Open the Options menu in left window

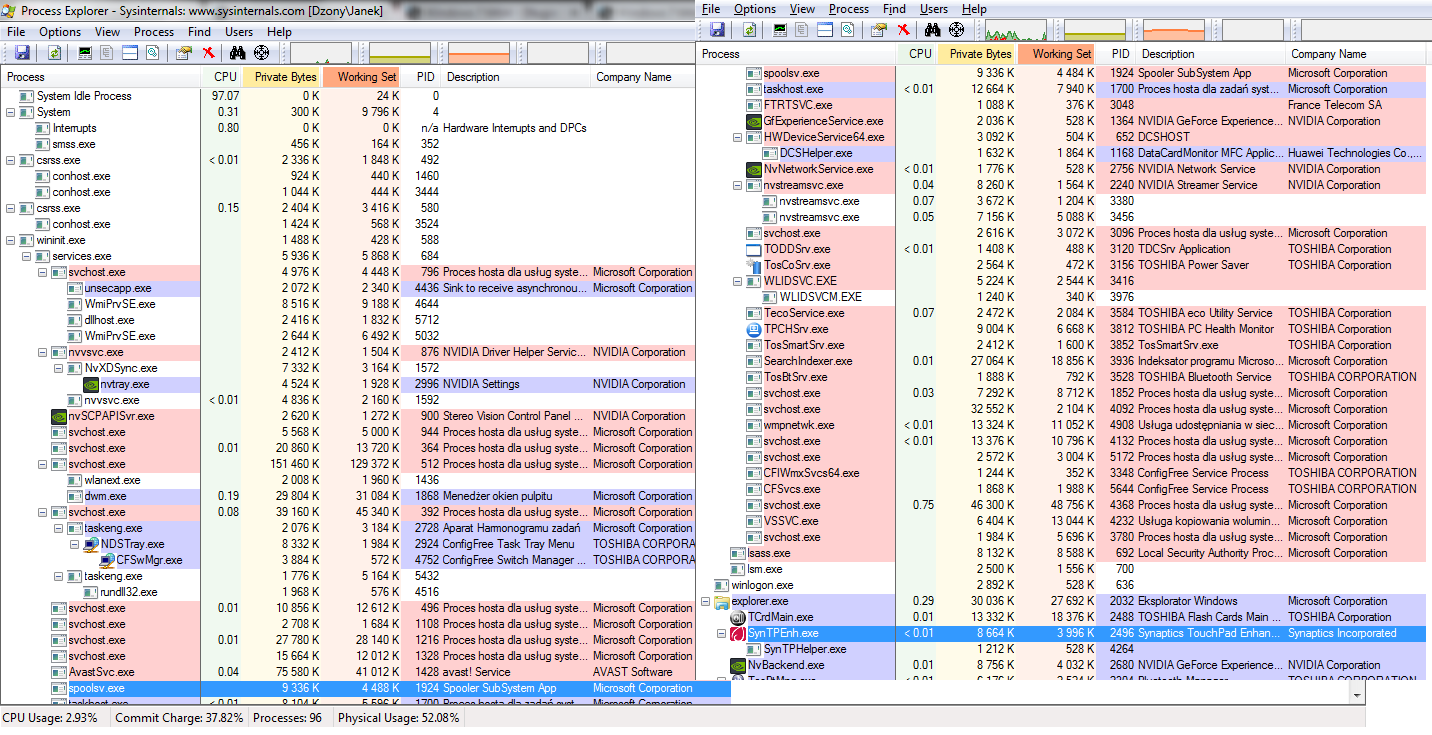click(60, 32)
